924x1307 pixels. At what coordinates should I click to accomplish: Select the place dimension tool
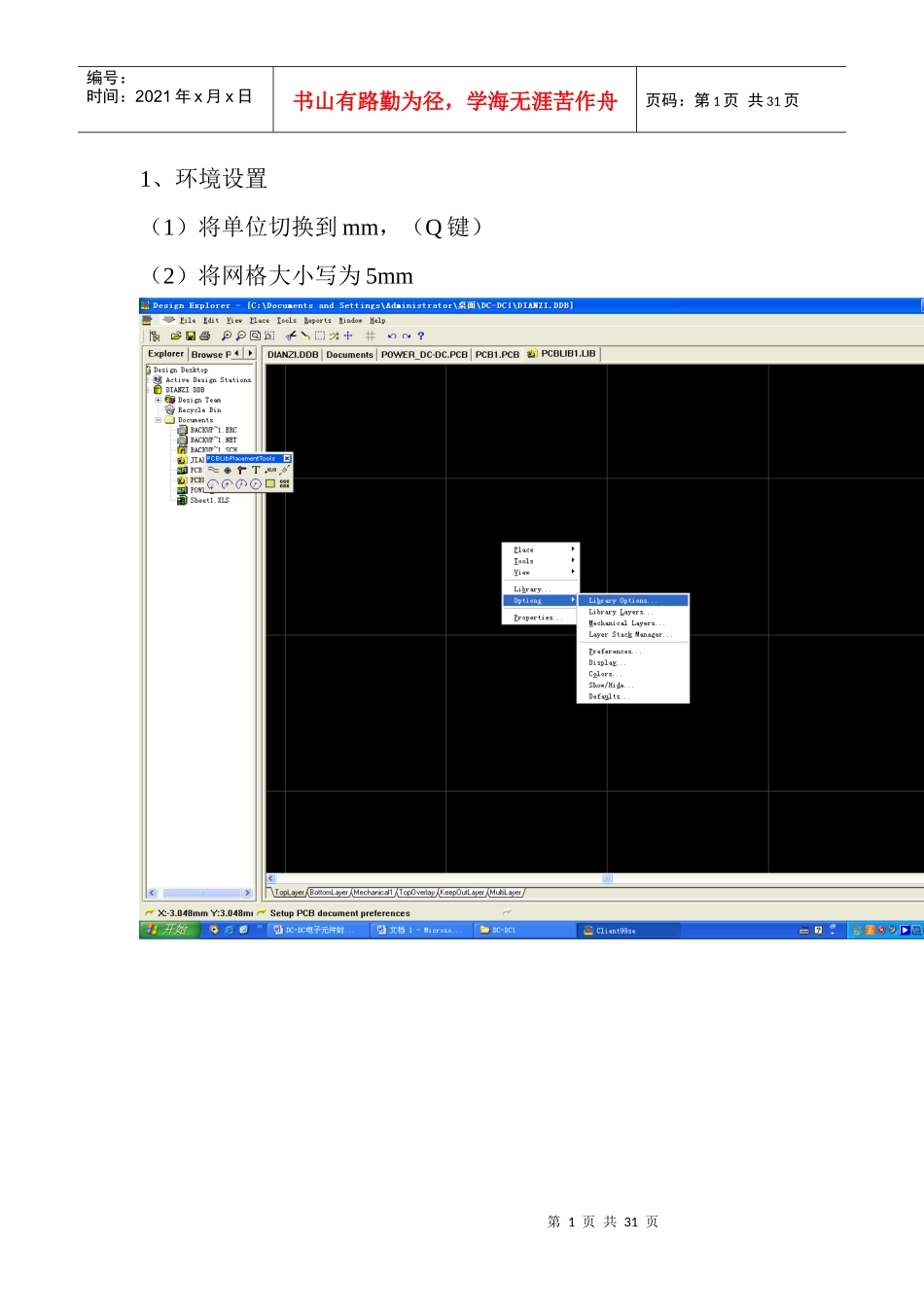tap(284, 470)
